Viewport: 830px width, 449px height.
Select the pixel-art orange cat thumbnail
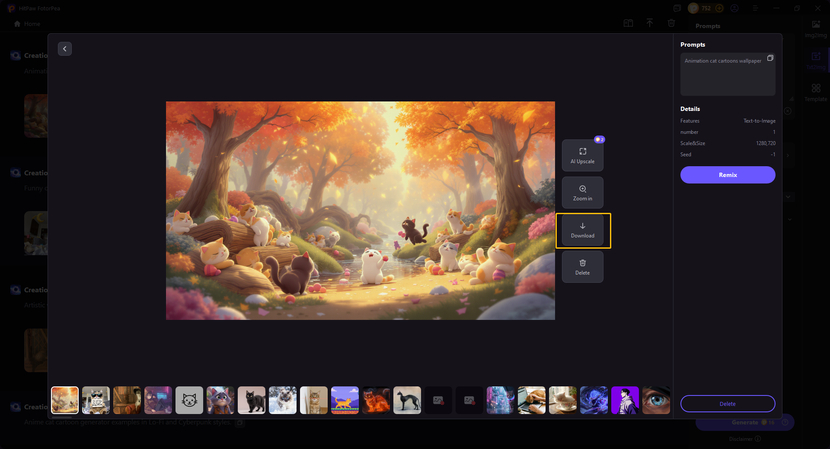point(345,400)
